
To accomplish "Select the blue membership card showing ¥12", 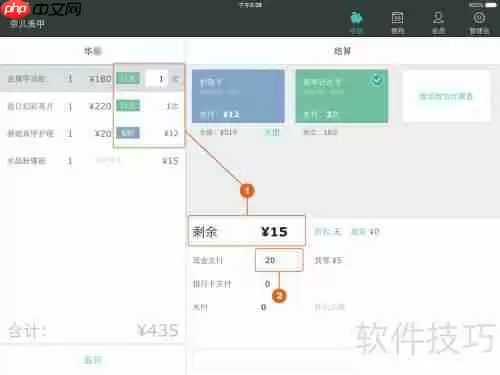I will pos(238,96).
